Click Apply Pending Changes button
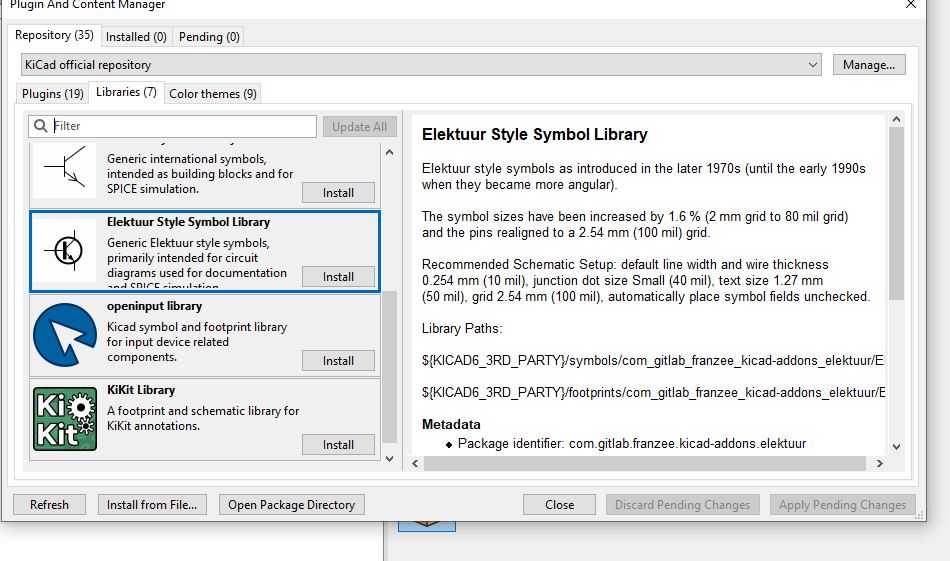Image resolution: width=950 pixels, height=561 pixels. point(842,505)
